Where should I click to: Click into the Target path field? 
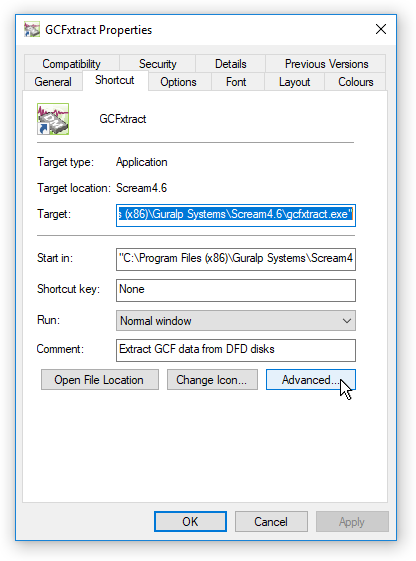point(236,215)
